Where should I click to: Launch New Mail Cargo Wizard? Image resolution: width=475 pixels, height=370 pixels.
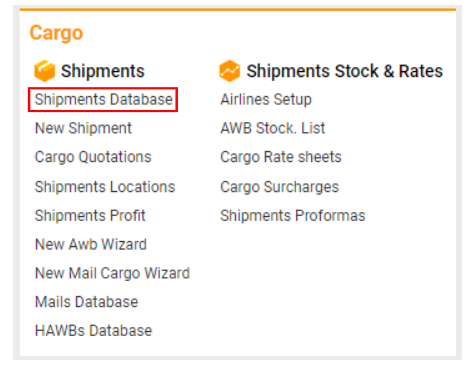(112, 273)
